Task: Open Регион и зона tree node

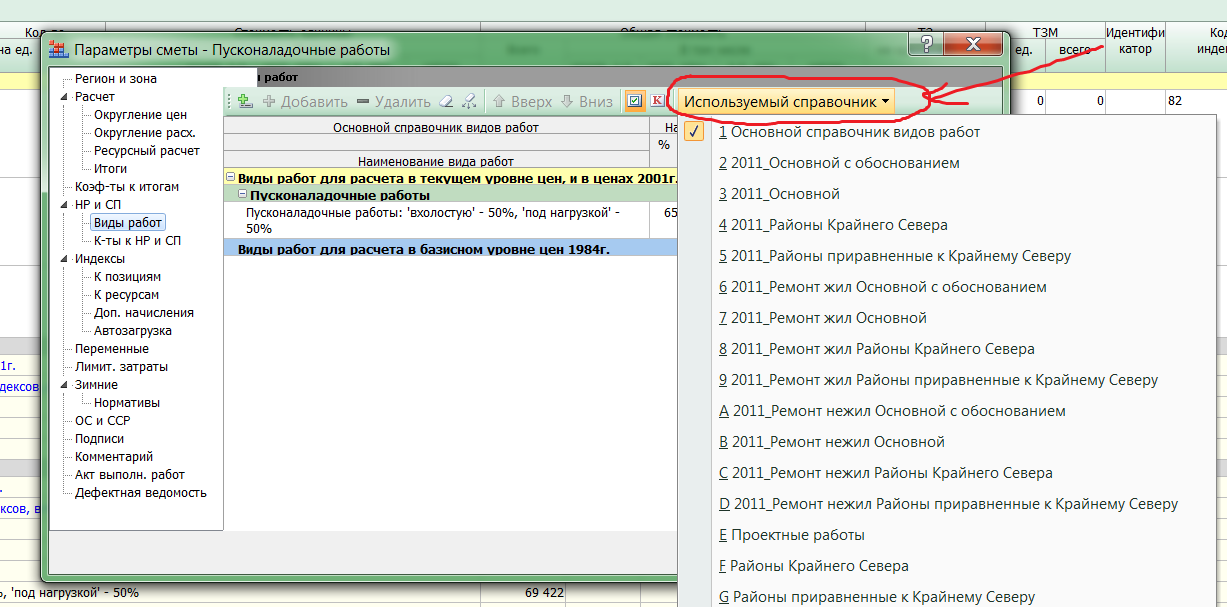Action: click(116, 79)
